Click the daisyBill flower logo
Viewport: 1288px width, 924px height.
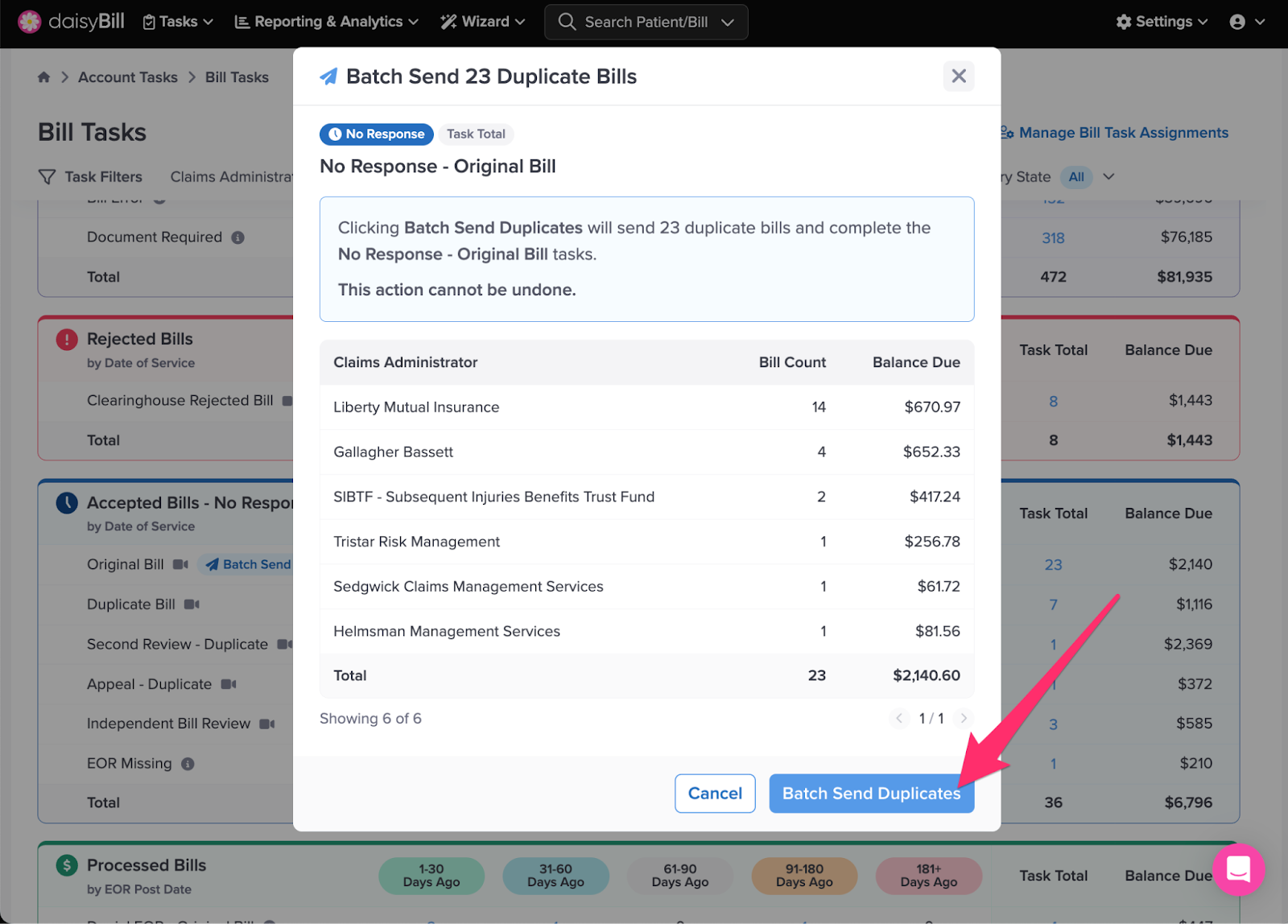click(30, 22)
